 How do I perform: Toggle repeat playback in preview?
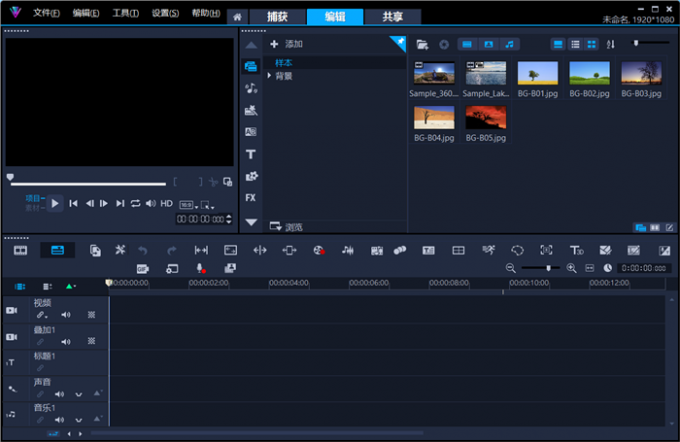click(x=135, y=203)
